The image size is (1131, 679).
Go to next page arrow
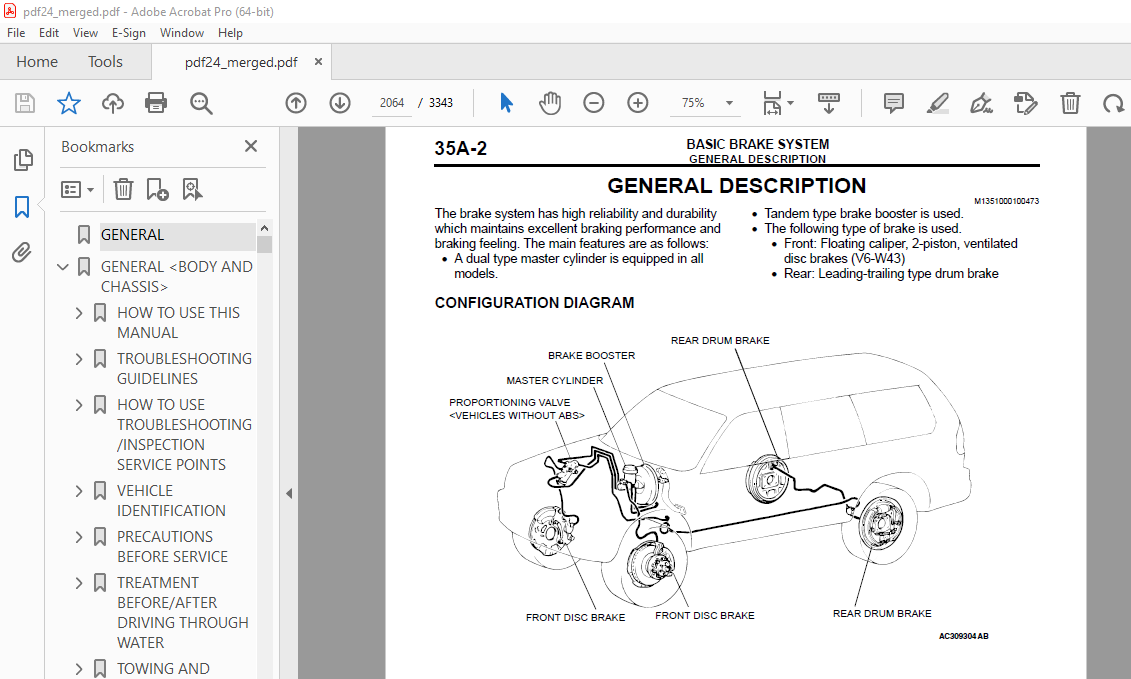click(x=340, y=103)
